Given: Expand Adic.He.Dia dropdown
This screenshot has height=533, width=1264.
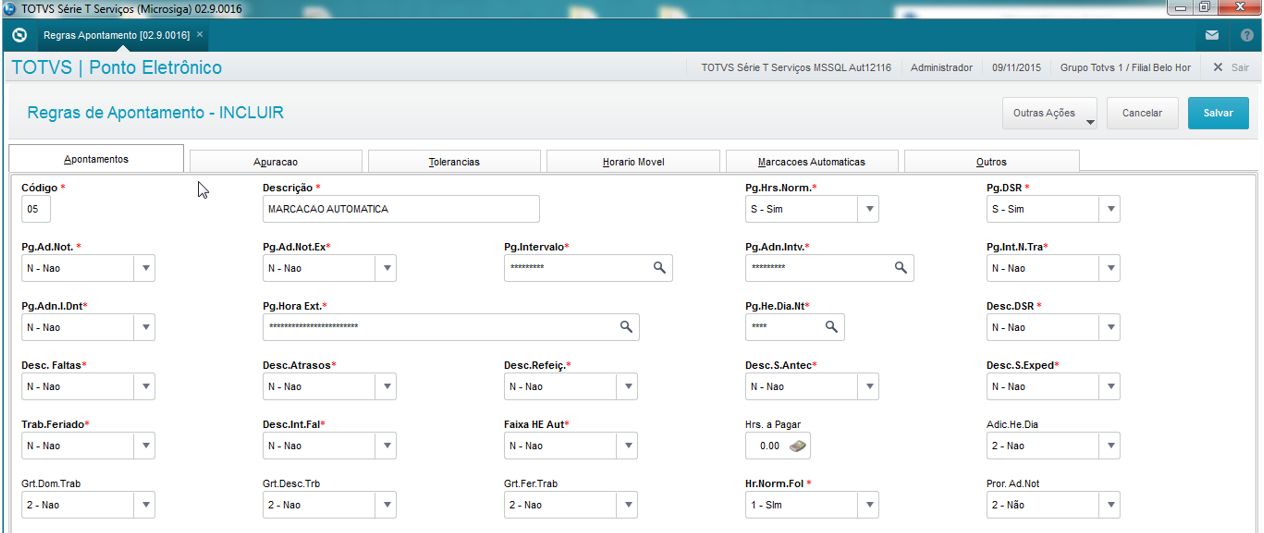Looking at the screenshot, I should pyautogui.click(x=1109, y=446).
